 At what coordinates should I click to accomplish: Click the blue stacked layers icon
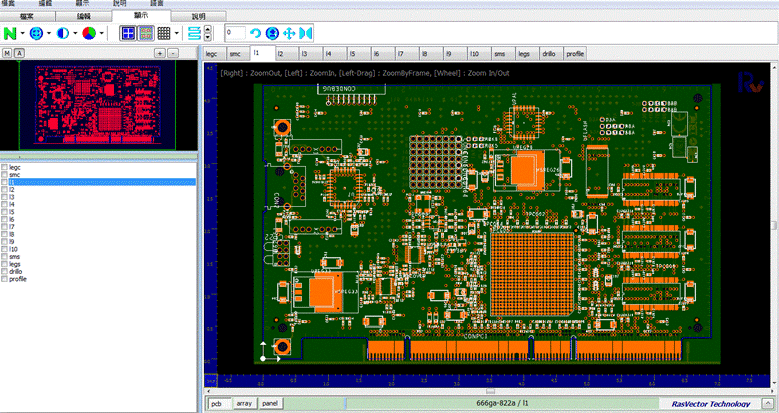[195, 33]
